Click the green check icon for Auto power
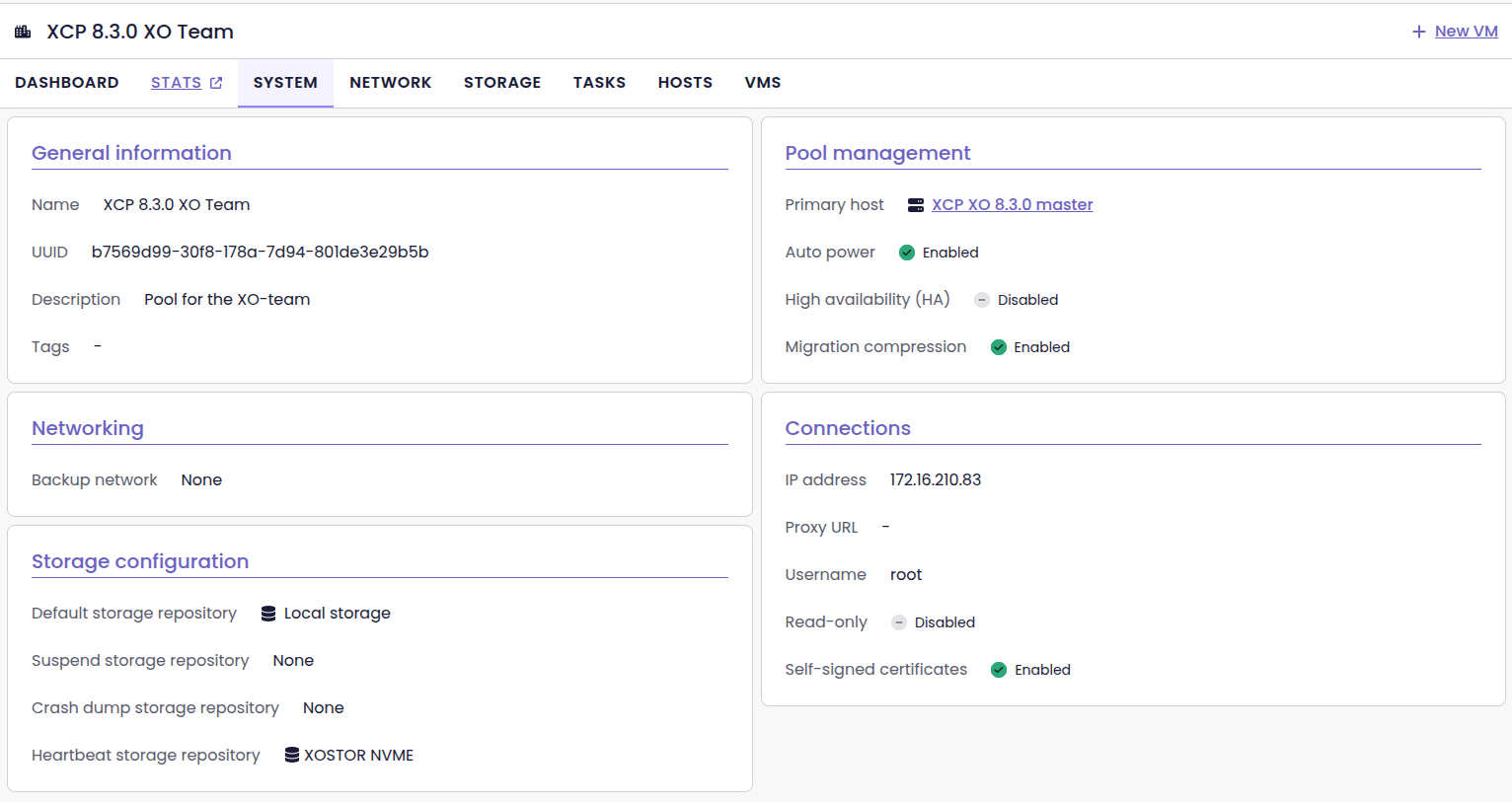This screenshot has height=802, width=1512. (907, 253)
